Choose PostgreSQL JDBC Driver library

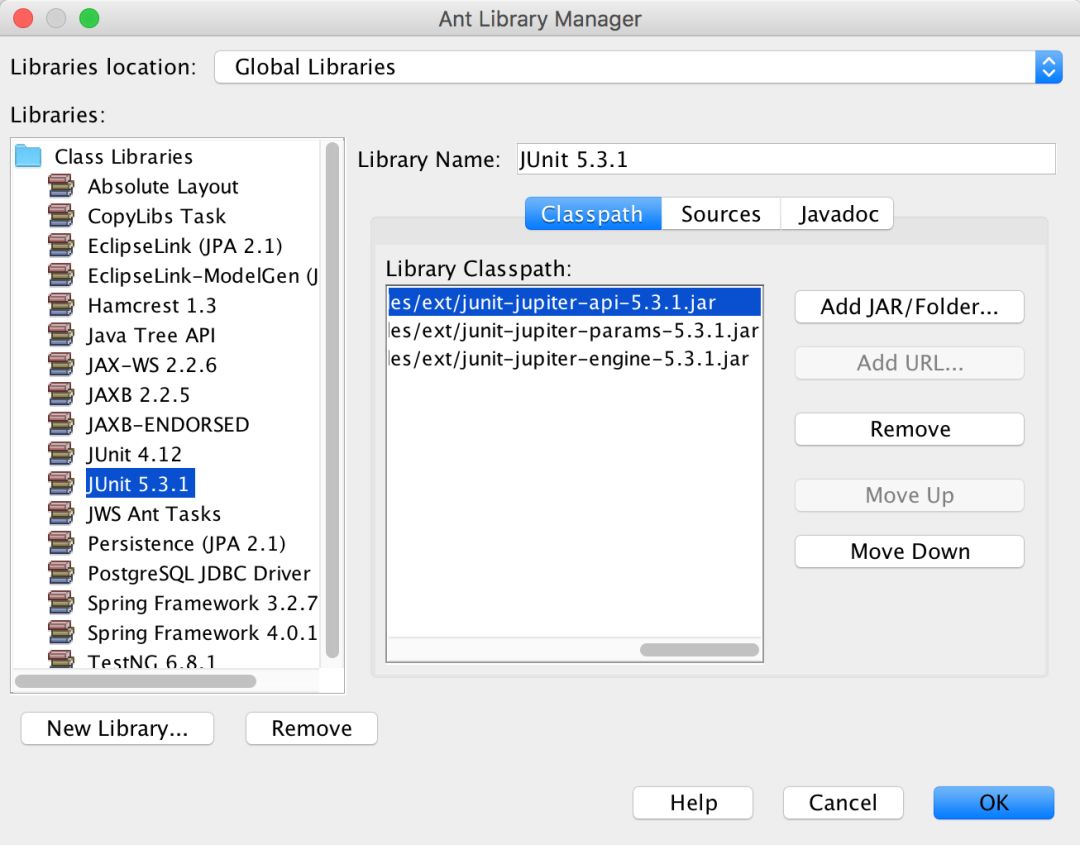[x=198, y=573]
